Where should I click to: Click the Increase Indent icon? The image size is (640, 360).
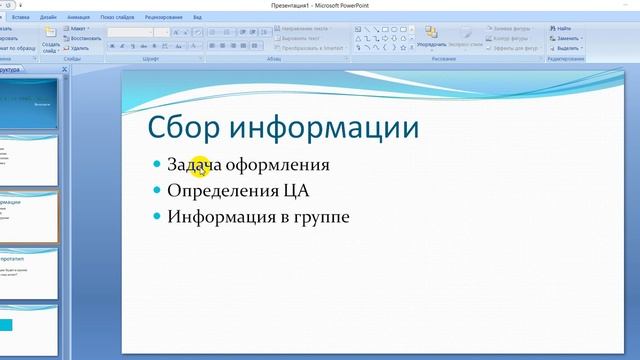point(253,32)
